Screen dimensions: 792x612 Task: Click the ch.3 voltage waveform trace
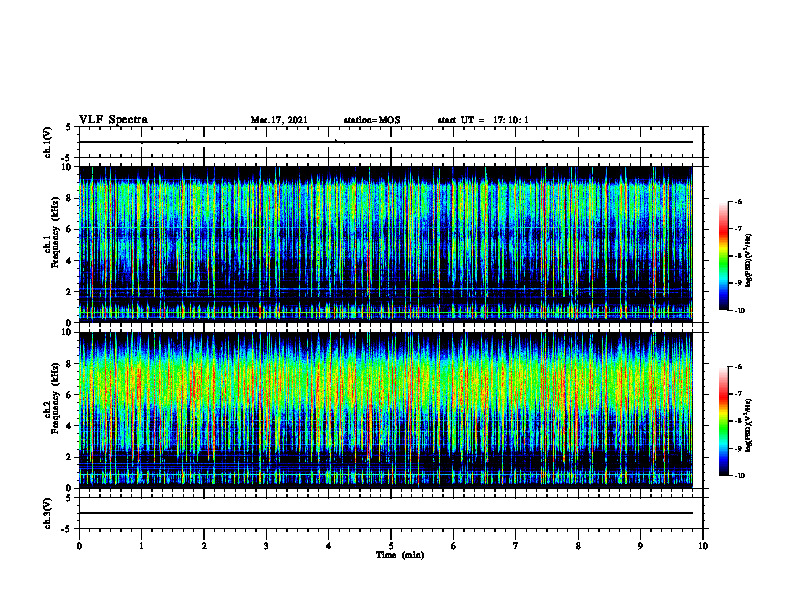tap(386, 513)
